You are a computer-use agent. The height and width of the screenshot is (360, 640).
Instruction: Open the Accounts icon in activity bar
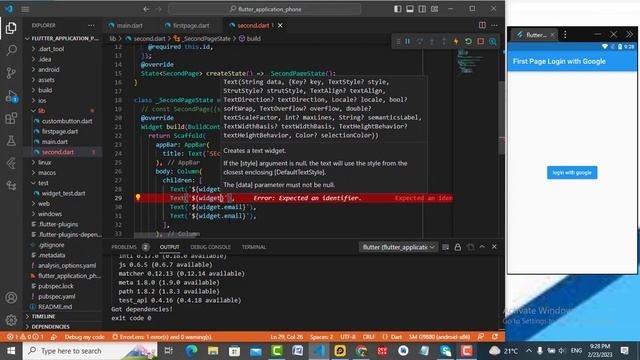[11, 298]
